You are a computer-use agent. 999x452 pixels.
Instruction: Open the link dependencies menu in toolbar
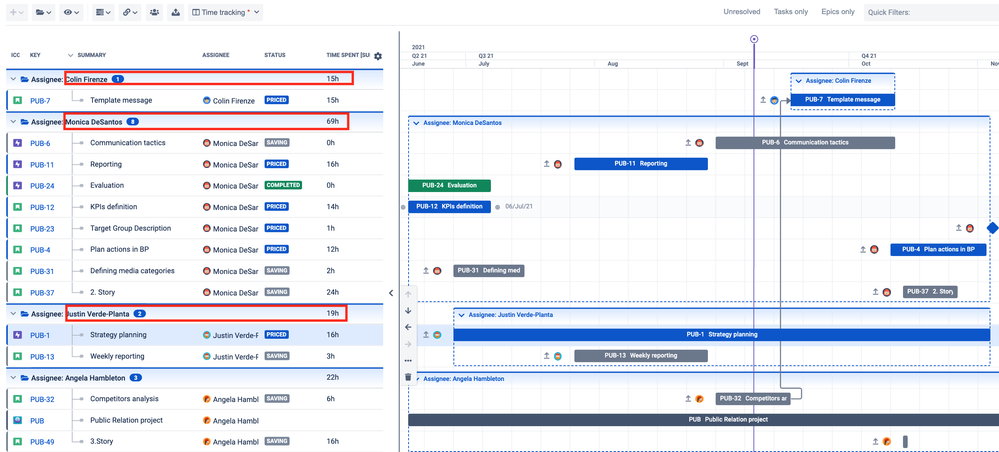point(130,12)
